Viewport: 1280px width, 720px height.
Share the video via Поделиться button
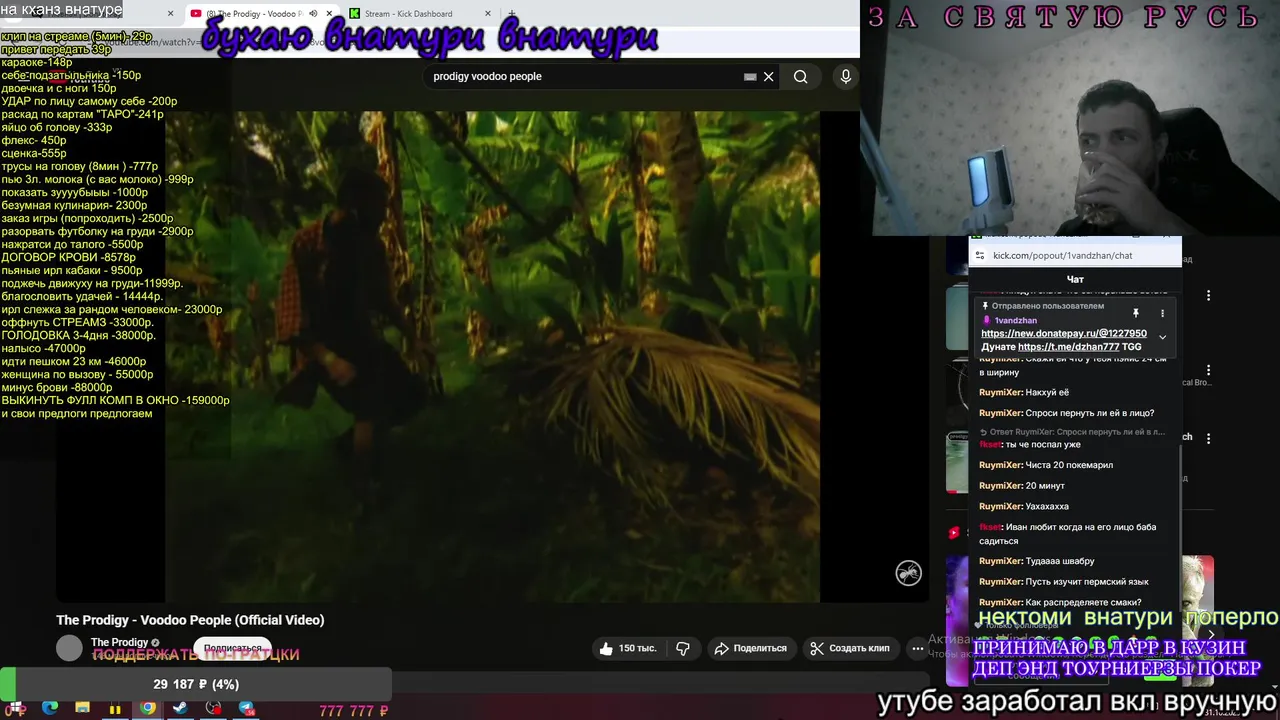750,648
